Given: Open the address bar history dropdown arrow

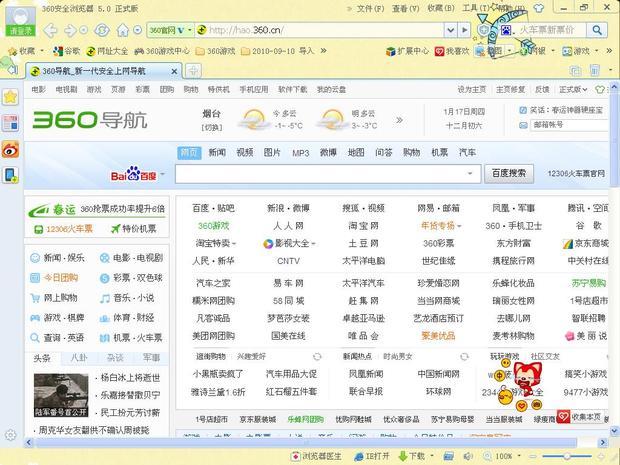Looking at the screenshot, I should pos(450,30).
